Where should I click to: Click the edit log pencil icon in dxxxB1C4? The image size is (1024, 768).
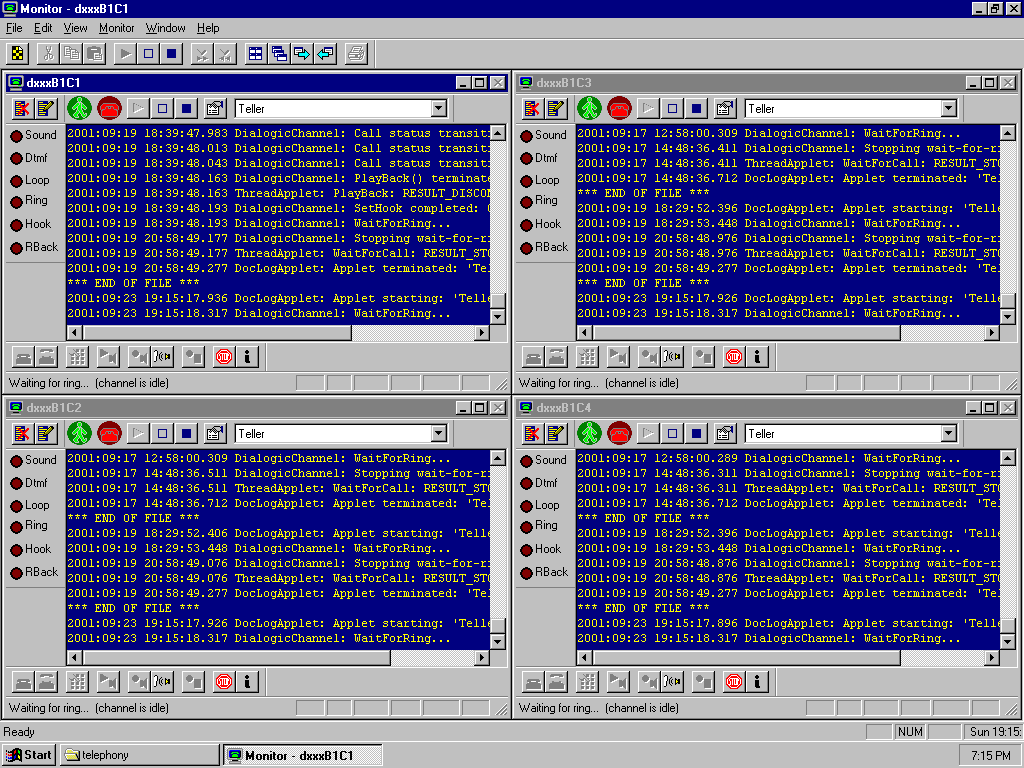556,433
